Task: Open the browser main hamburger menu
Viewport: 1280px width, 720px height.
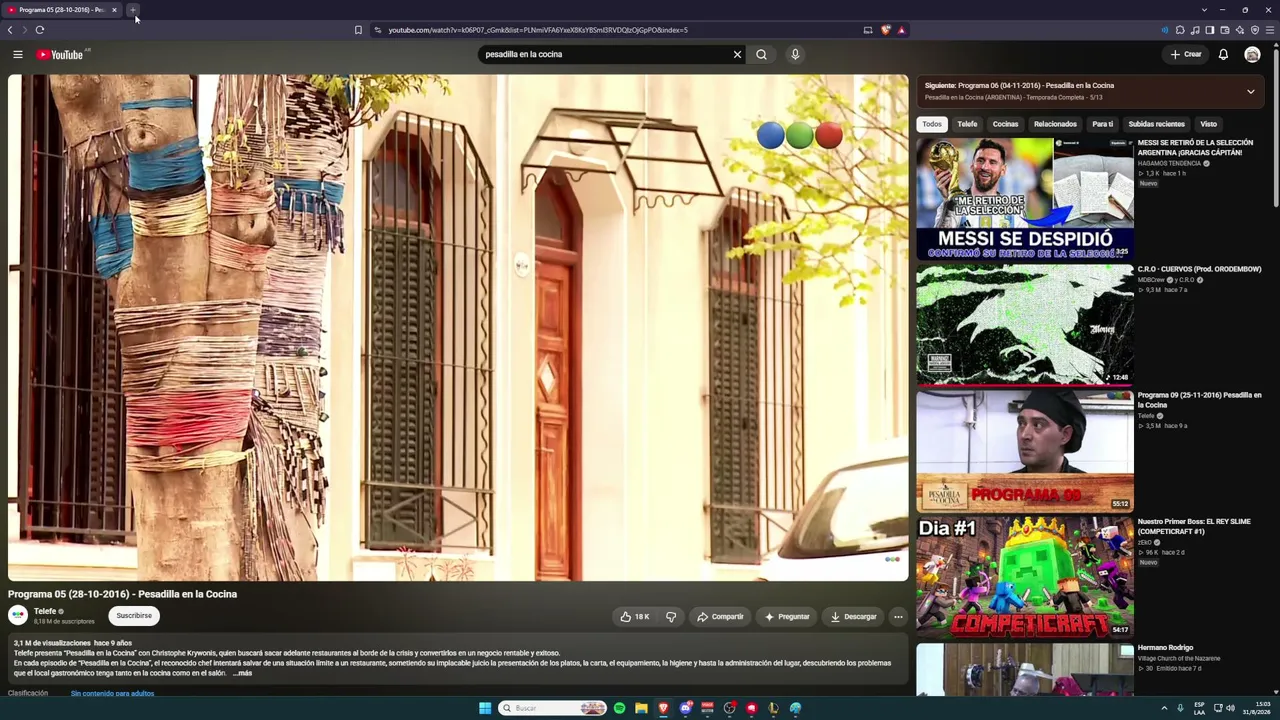Action: (1270, 30)
